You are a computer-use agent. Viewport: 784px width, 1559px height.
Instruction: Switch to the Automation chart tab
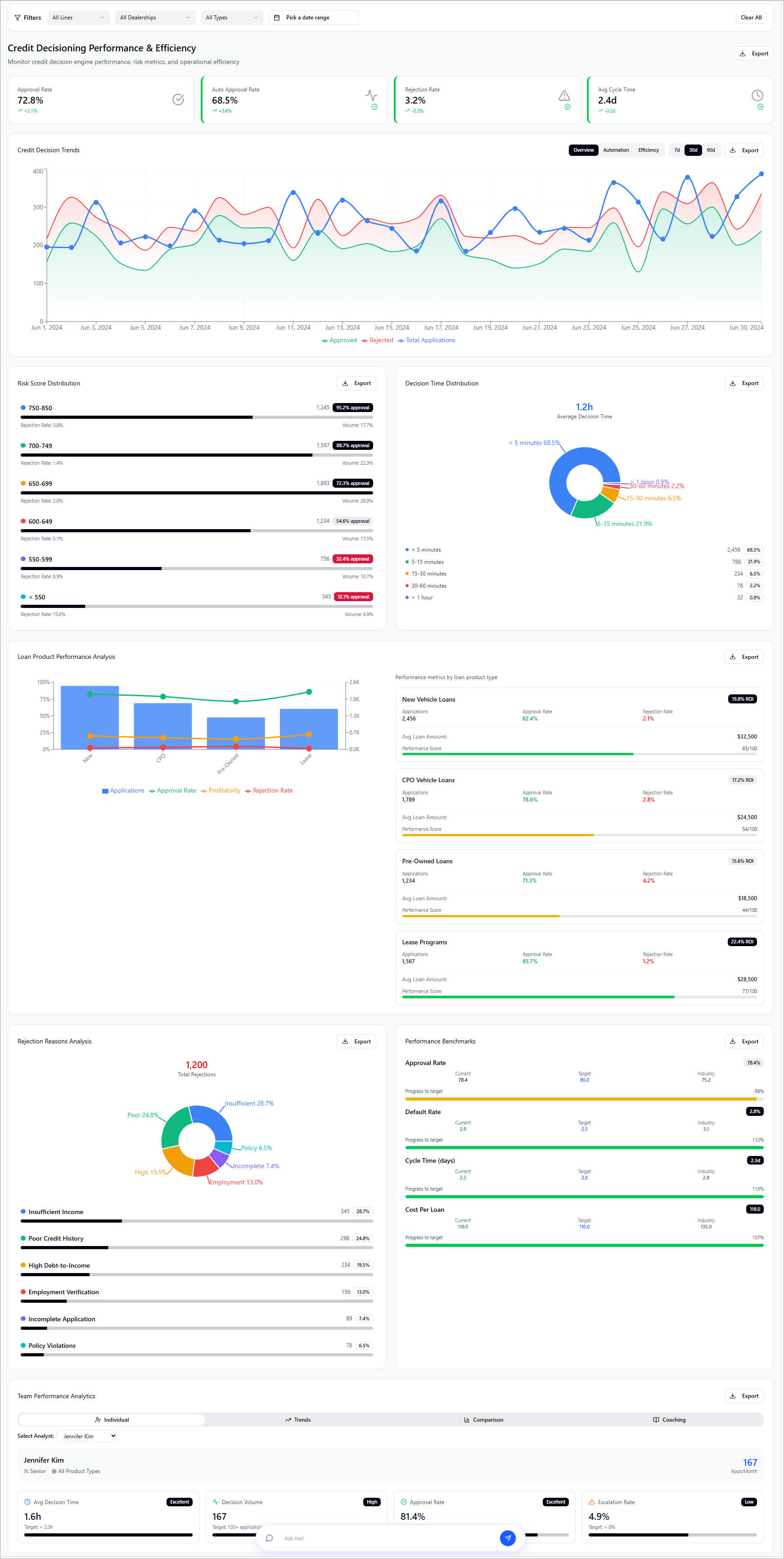click(615, 150)
